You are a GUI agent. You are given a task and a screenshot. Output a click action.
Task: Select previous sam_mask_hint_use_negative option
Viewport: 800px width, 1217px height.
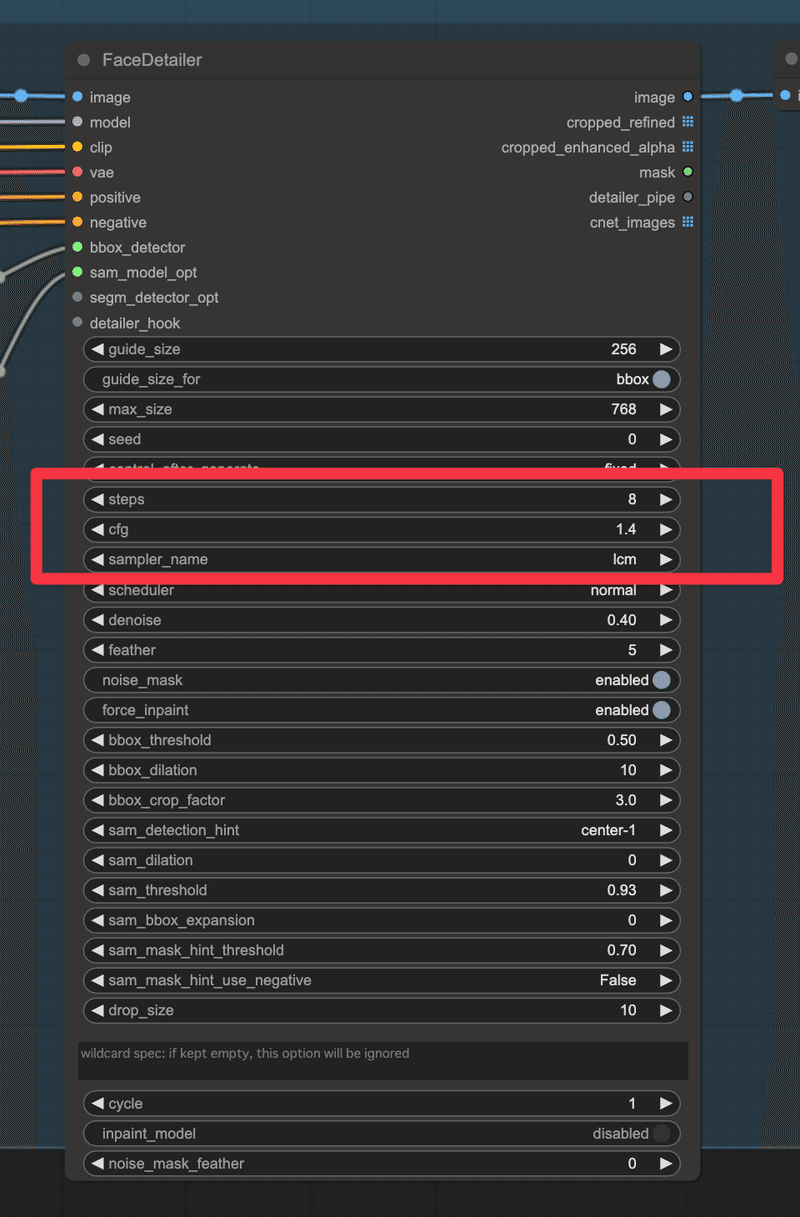[97, 980]
